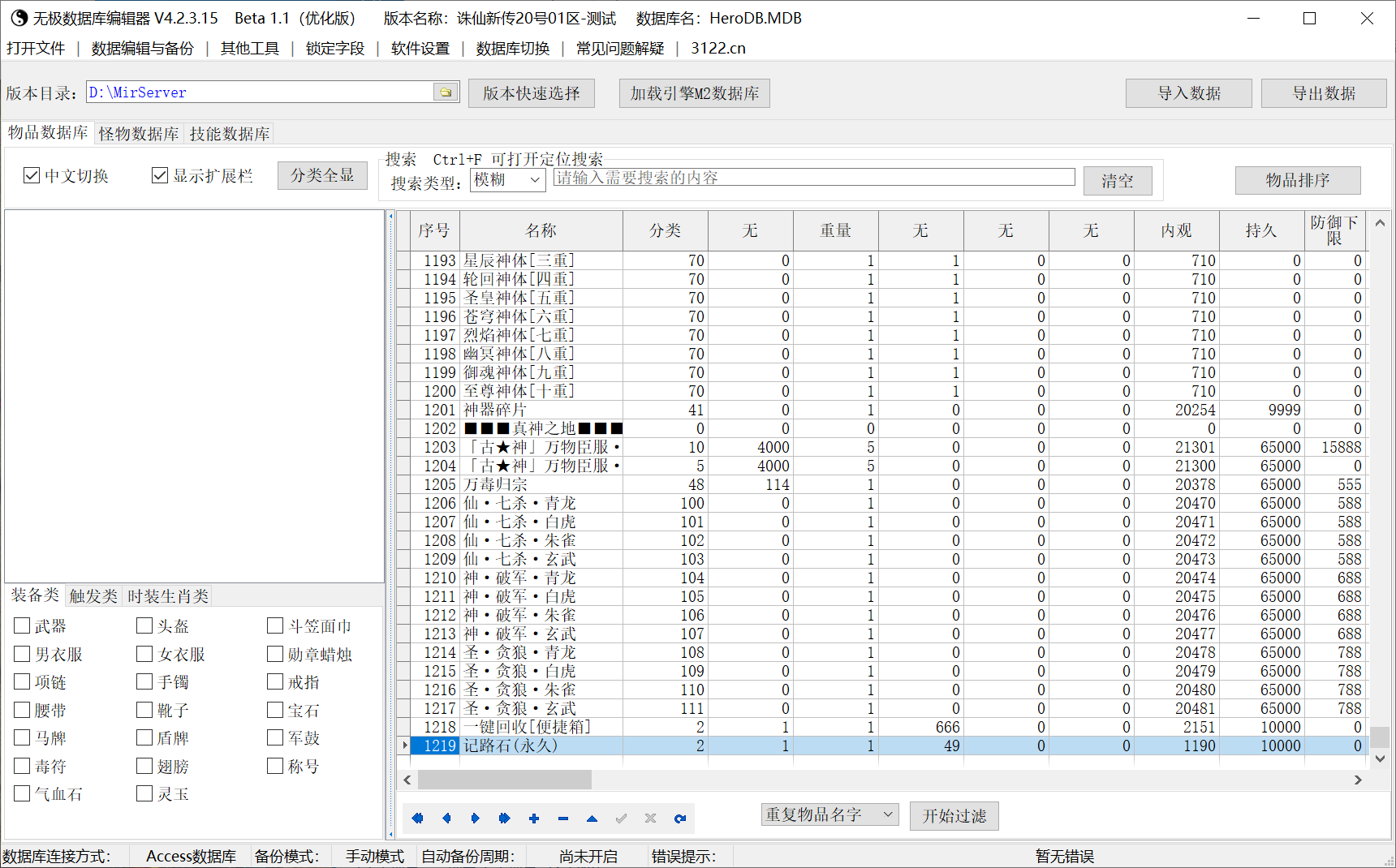
Task: Go to next record navigator arrow
Action: tap(476, 819)
